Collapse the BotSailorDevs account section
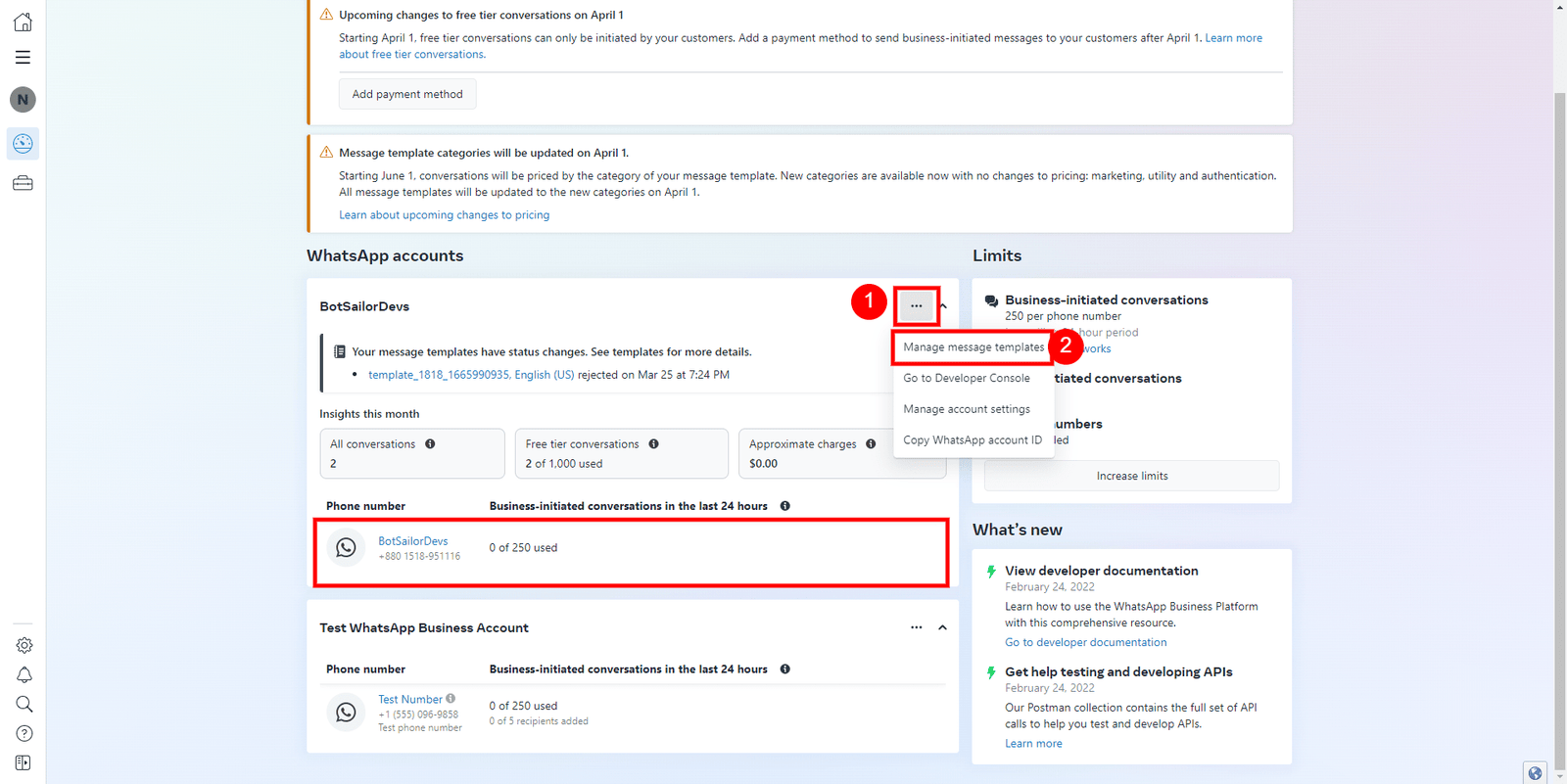Viewport: 1567px width, 784px height. 943,306
